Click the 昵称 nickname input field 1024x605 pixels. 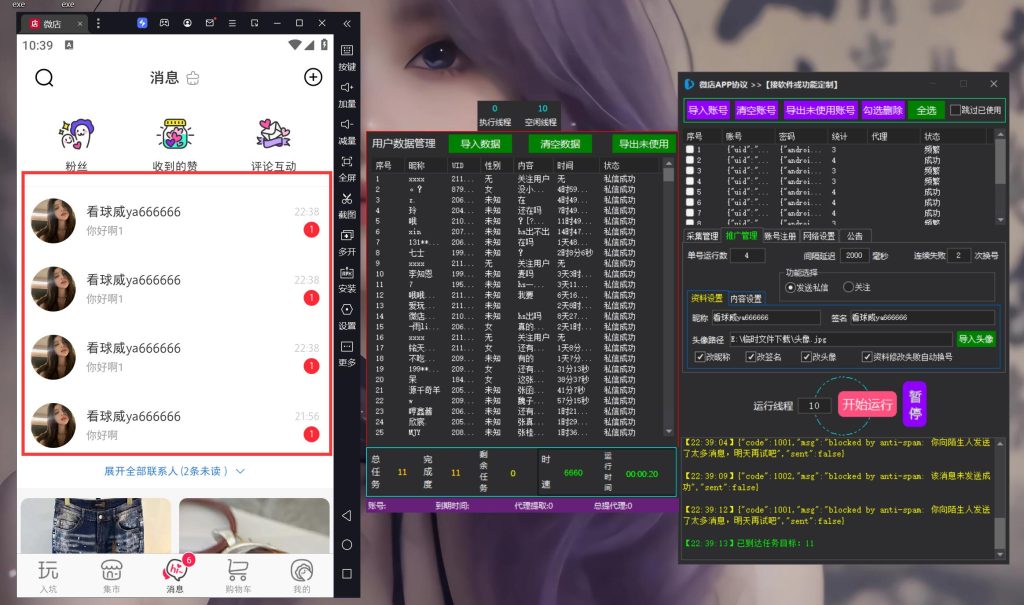[765, 318]
